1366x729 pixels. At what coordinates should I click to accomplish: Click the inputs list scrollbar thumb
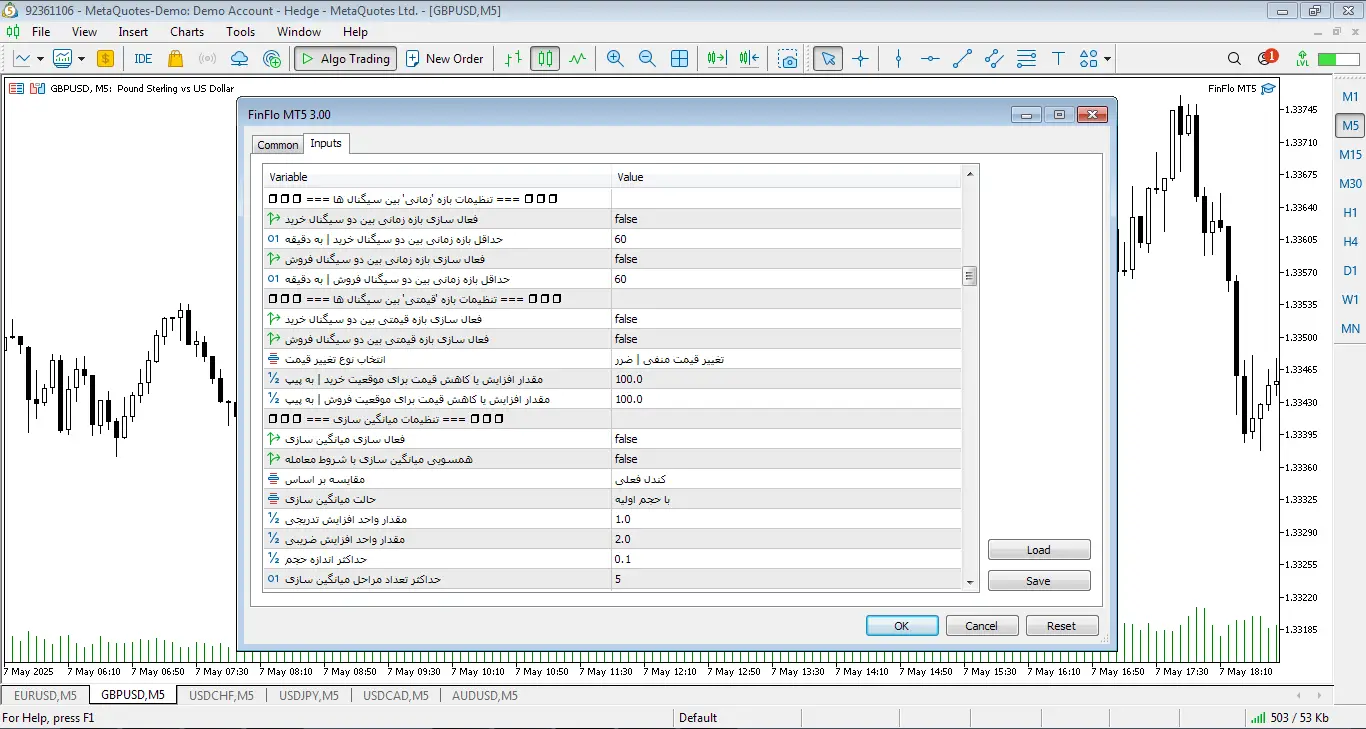[x=970, y=277]
